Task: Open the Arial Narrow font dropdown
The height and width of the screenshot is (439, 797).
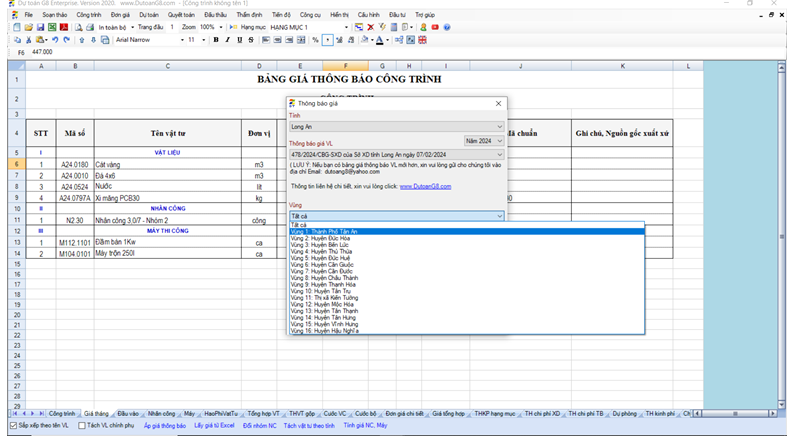Action: coord(182,40)
